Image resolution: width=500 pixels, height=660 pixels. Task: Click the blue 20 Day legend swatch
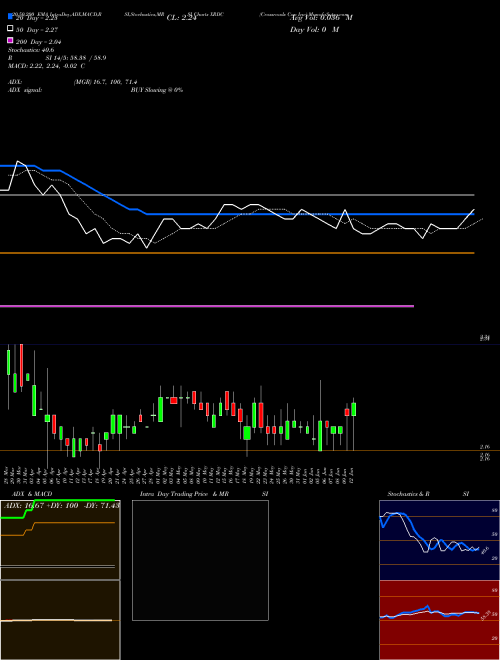(11, 16)
